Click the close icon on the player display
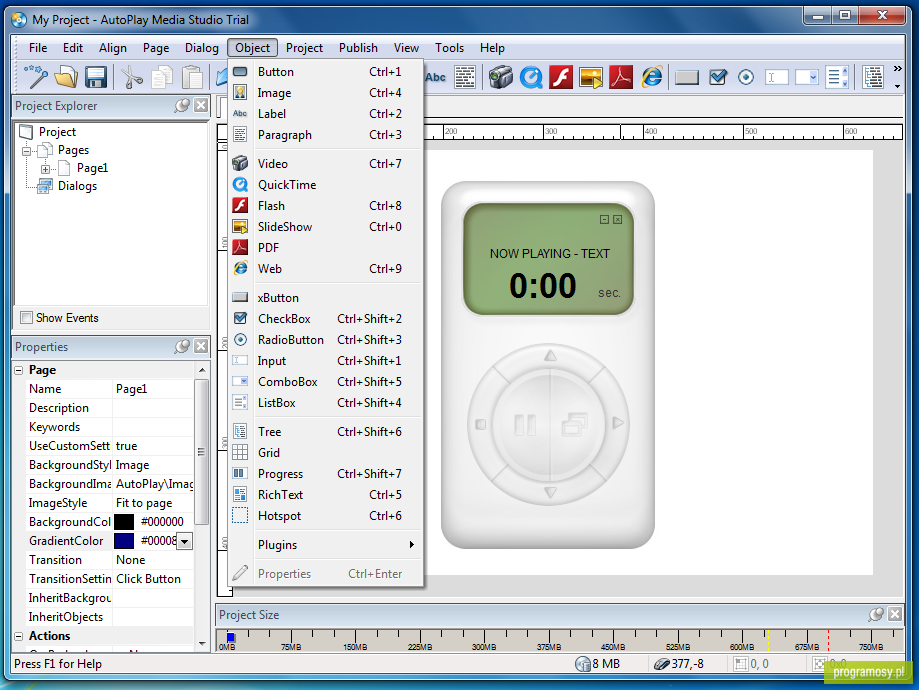Viewport: 919px width, 690px height. tap(618, 219)
